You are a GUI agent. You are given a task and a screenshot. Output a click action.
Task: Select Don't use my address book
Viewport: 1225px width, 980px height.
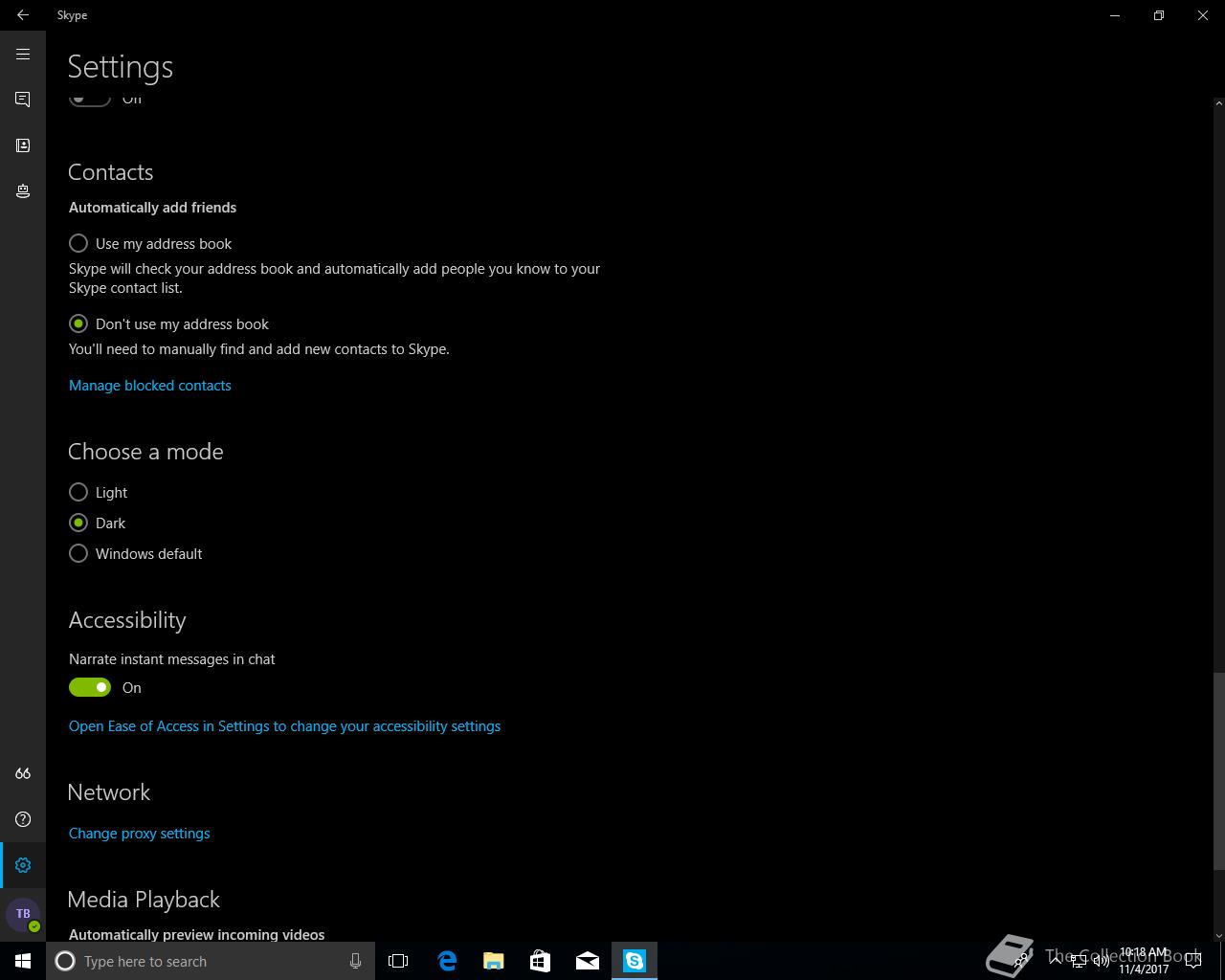pyautogui.click(x=169, y=323)
